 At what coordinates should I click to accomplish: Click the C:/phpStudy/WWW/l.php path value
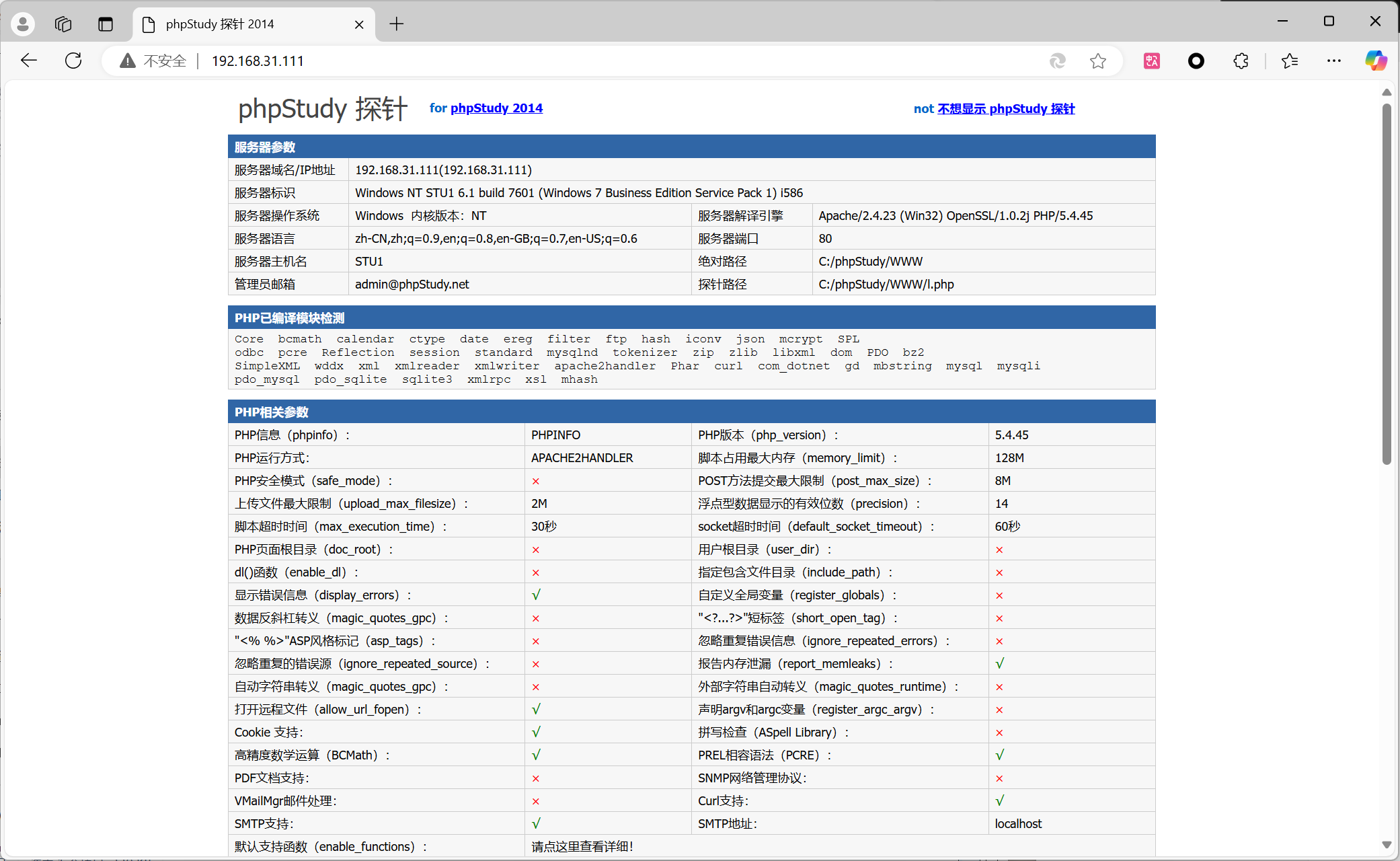tap(886, 285)
